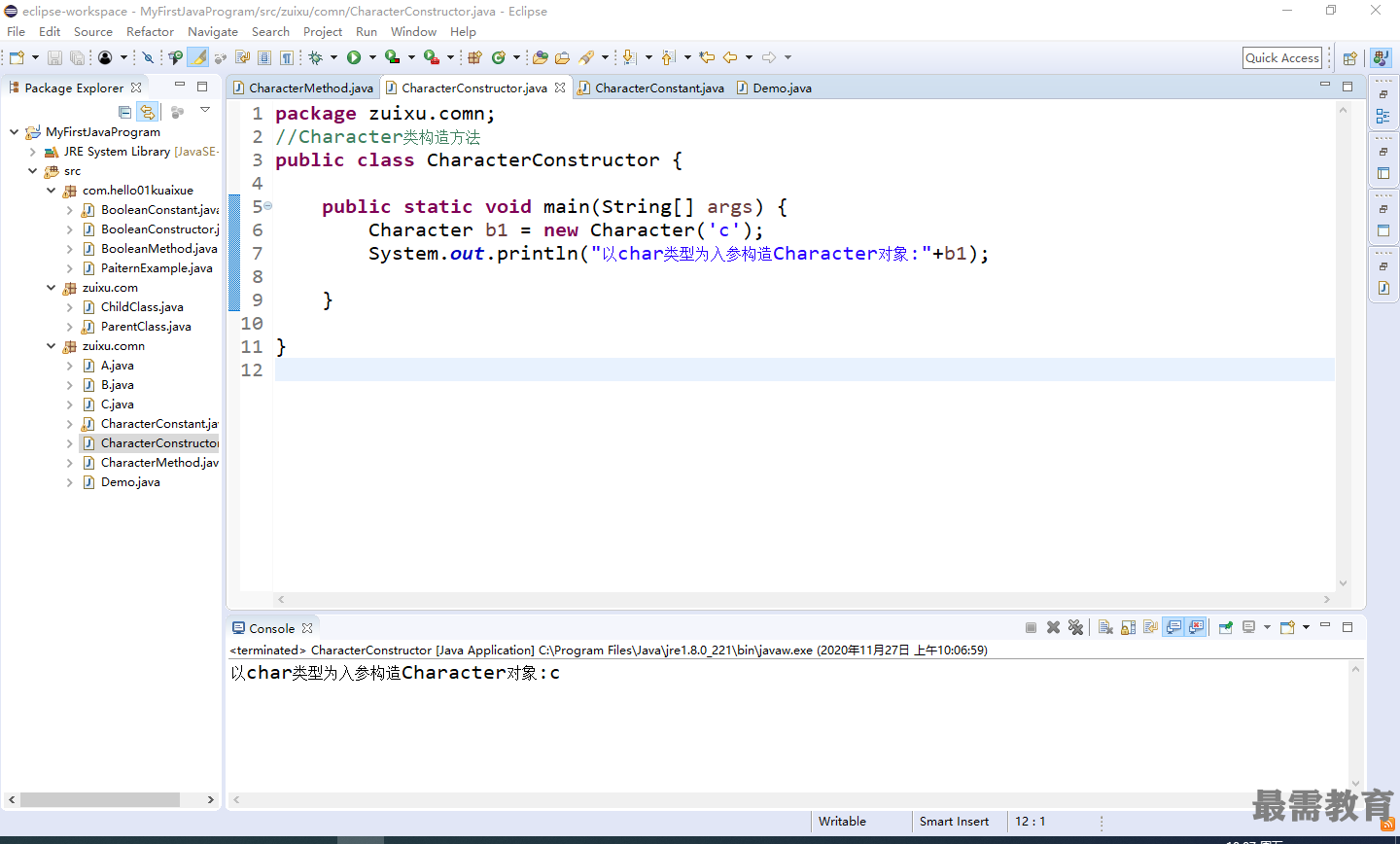Toggle Mark Occurrences highlighter
Screen dimensions: 1400x844
click(198, 58)
